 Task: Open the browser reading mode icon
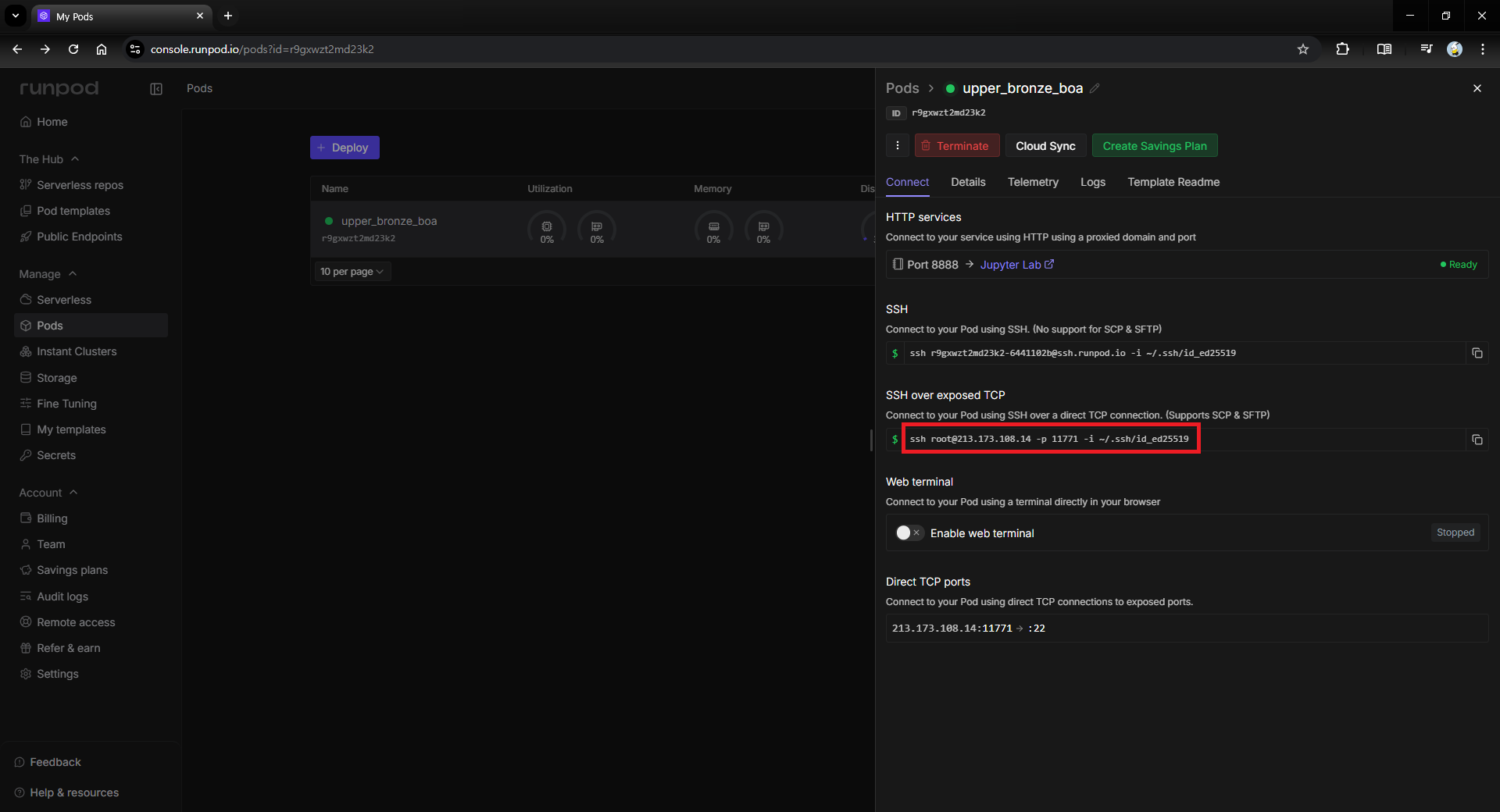1384,49
